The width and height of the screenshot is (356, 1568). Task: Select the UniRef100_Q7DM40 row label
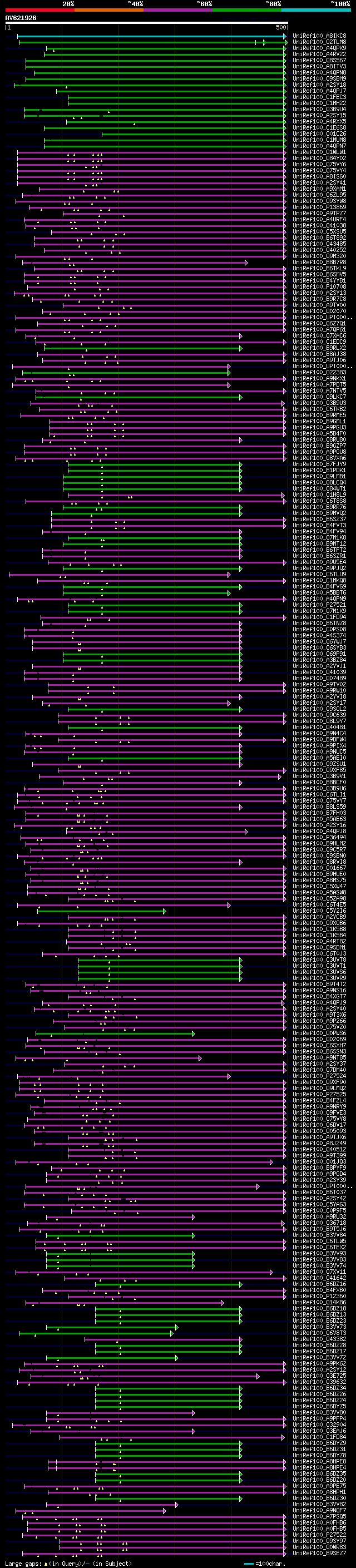[319, 1070]
